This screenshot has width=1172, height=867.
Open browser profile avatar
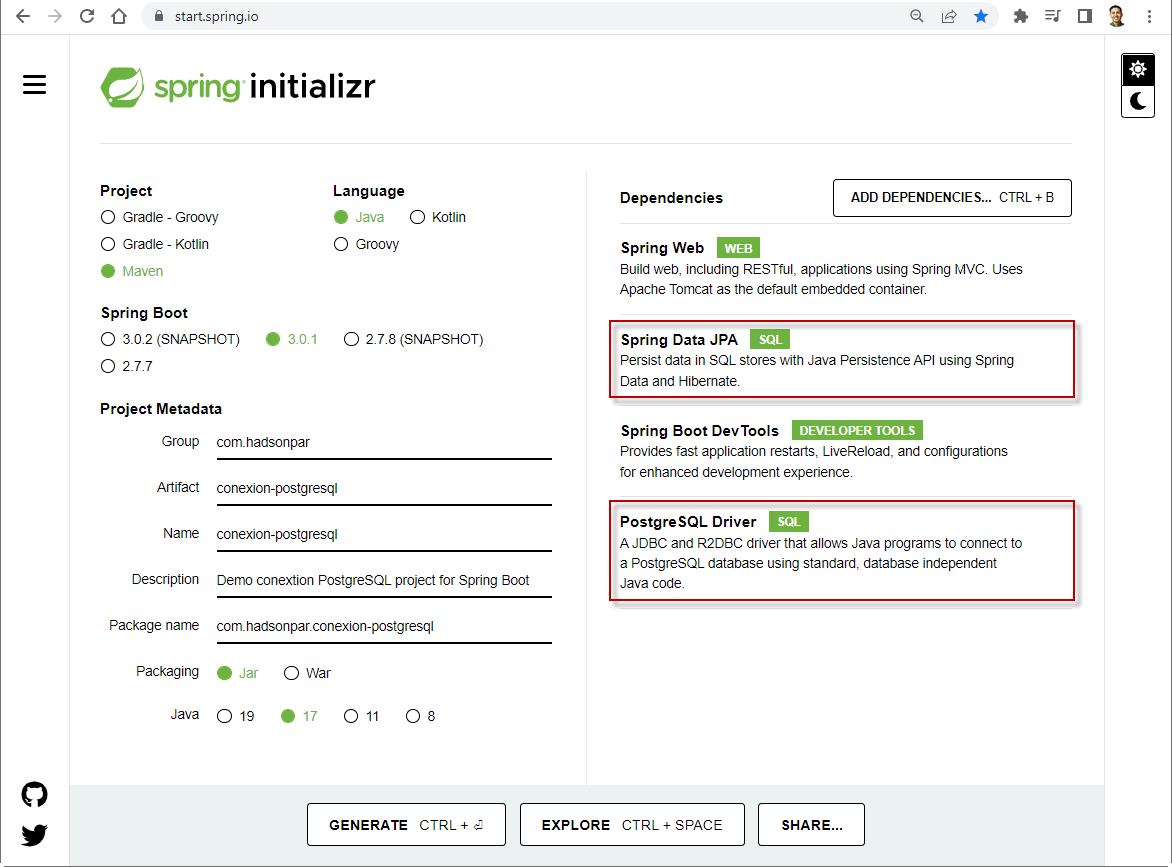click(1117, 16)
